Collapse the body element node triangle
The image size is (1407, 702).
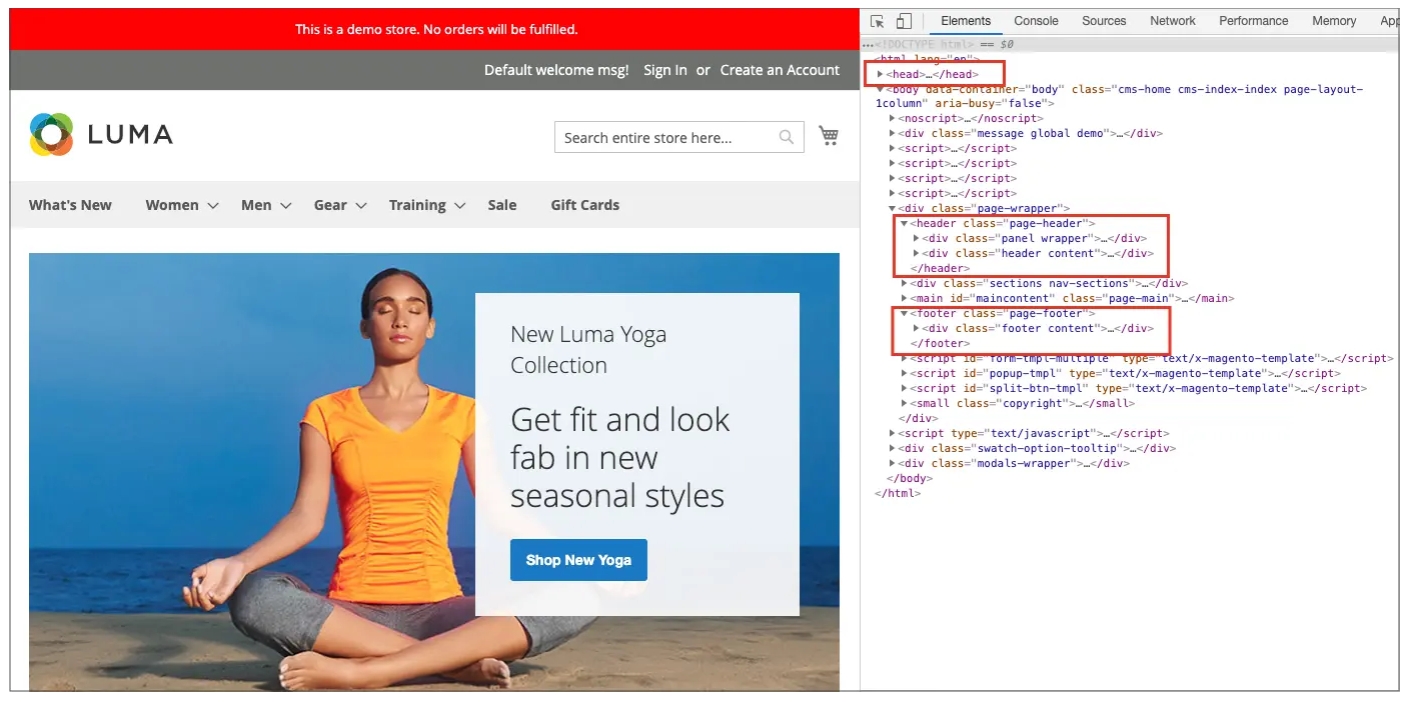click(x=881, y=89)
